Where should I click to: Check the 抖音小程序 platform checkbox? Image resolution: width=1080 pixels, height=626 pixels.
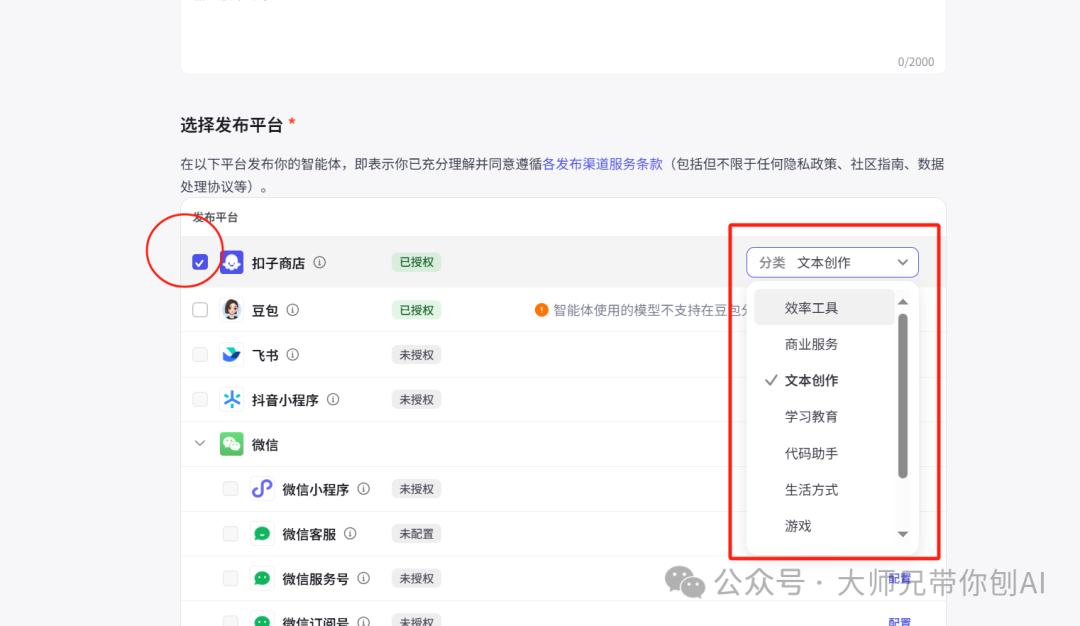(200, 399)
